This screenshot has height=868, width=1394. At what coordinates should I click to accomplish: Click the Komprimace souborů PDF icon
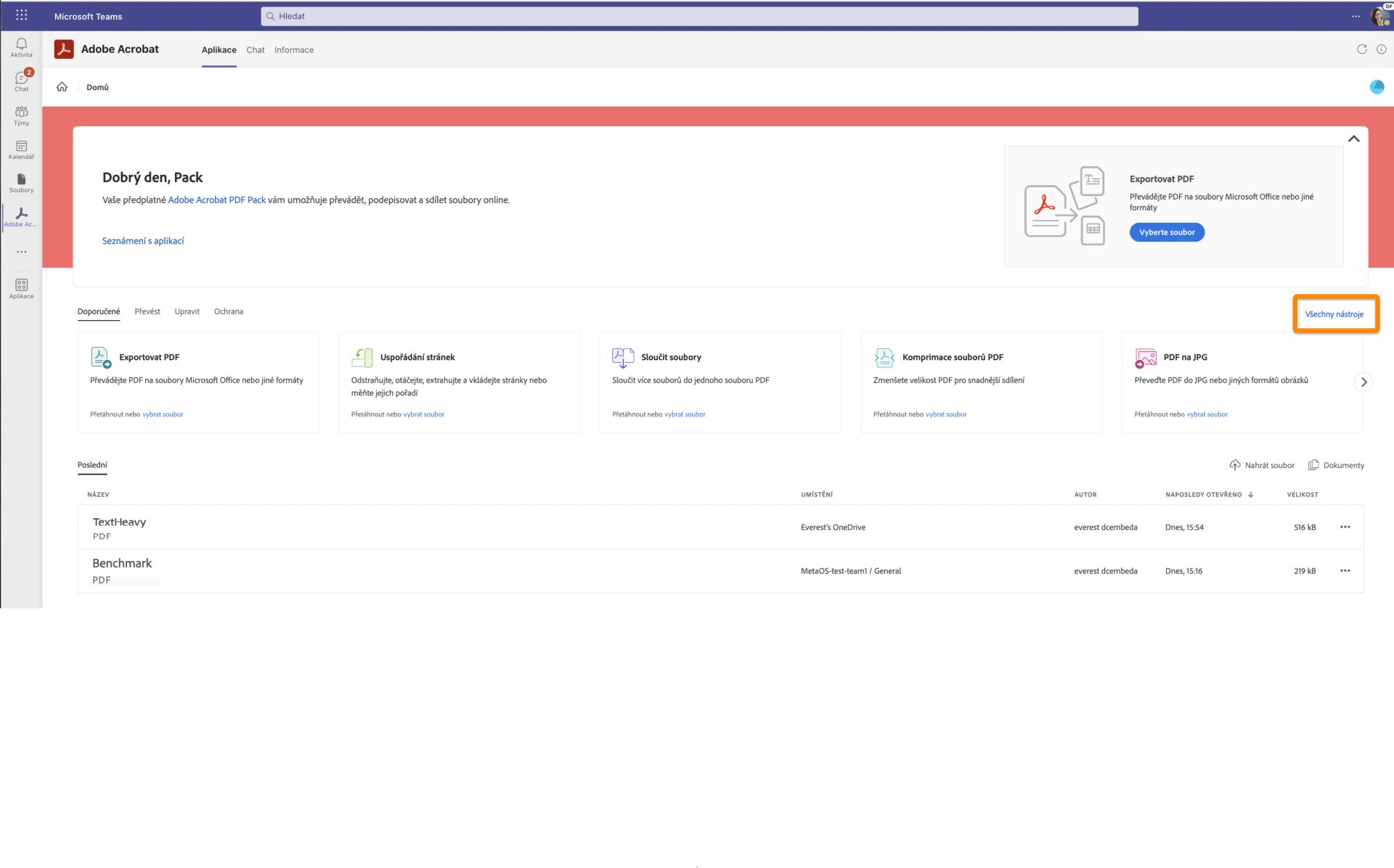[884, 357]
